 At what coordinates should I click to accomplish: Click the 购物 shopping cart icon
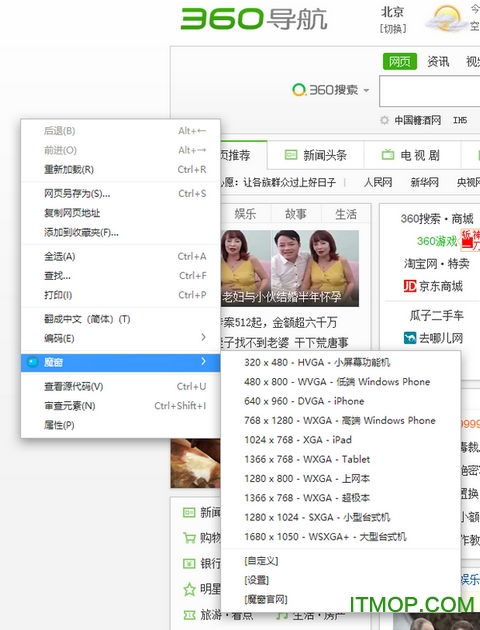tap(189, 537)
